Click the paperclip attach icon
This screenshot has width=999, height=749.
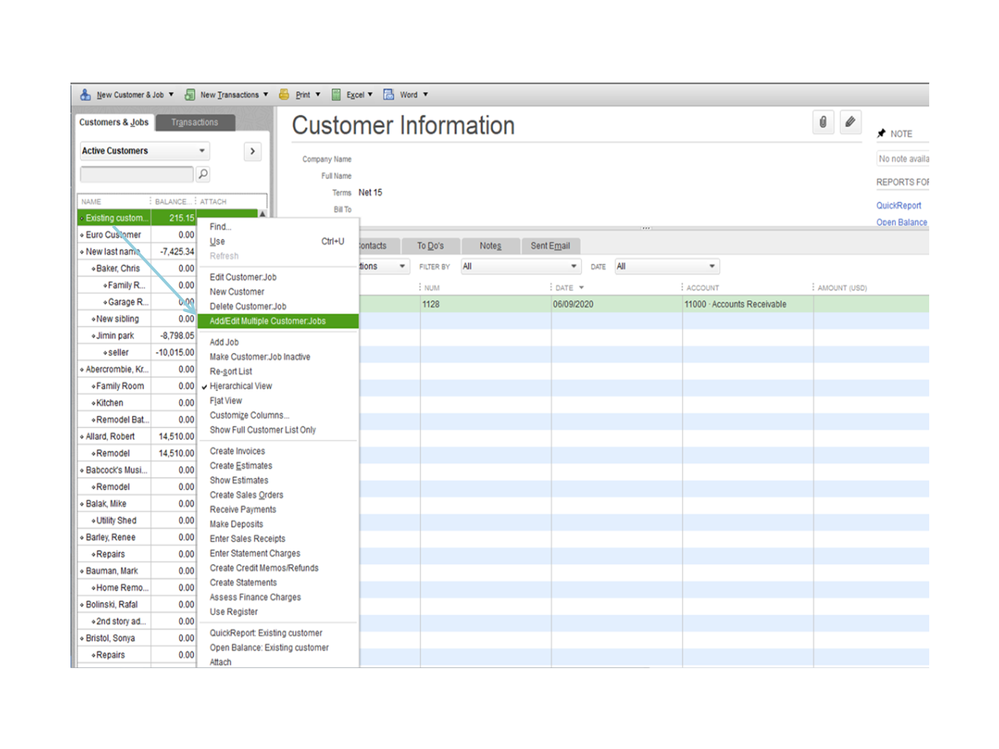click(823, 122)
